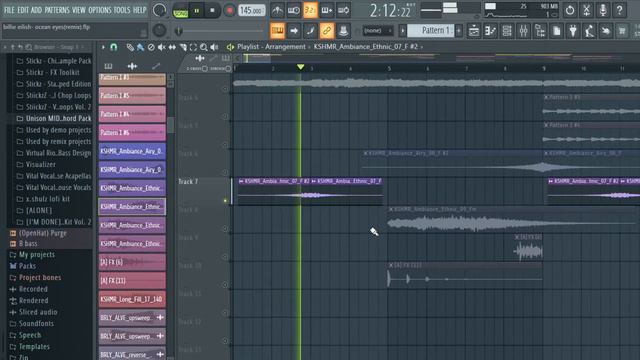Open the PATTERNS menu
Screen dimensions: 640x360
57,10
